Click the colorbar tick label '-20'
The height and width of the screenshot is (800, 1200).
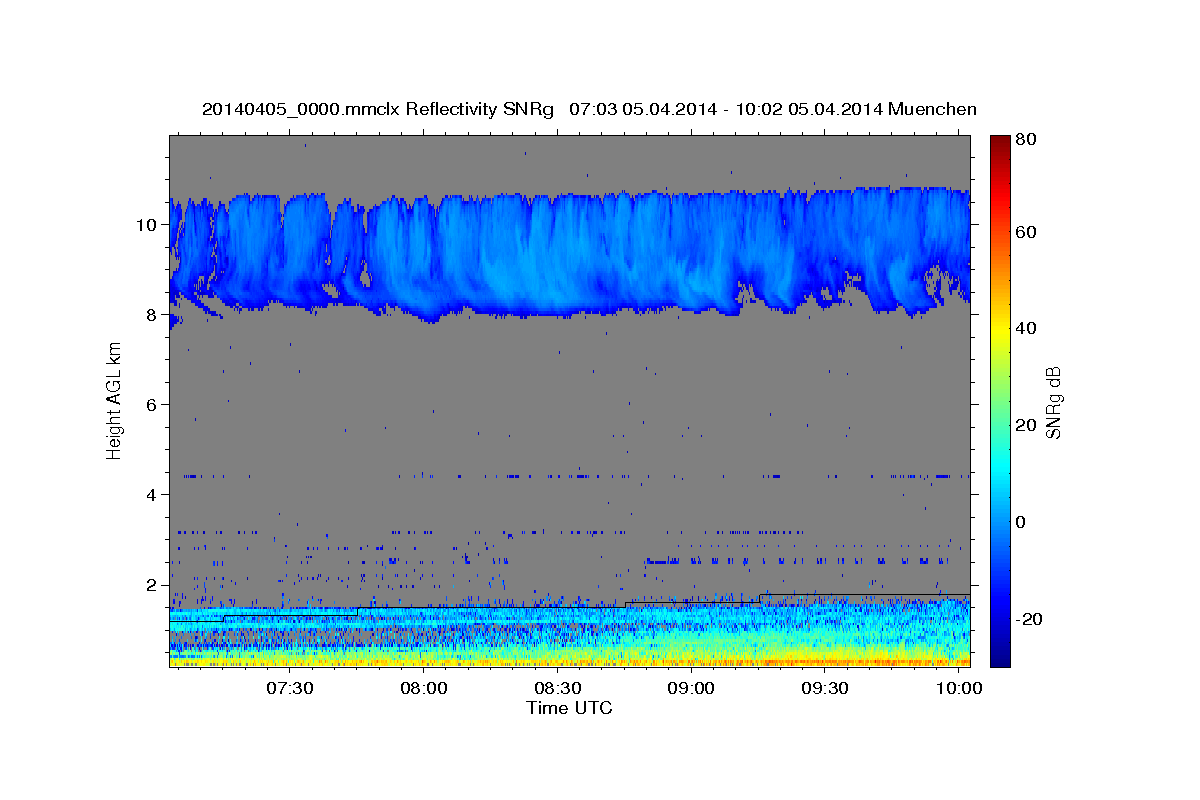1028,619
